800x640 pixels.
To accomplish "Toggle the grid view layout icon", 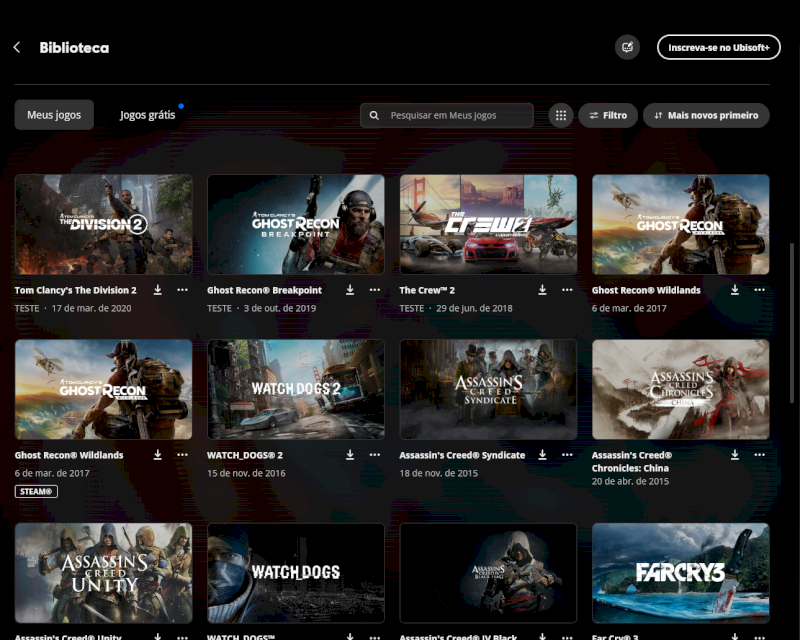I will [561, 115].
